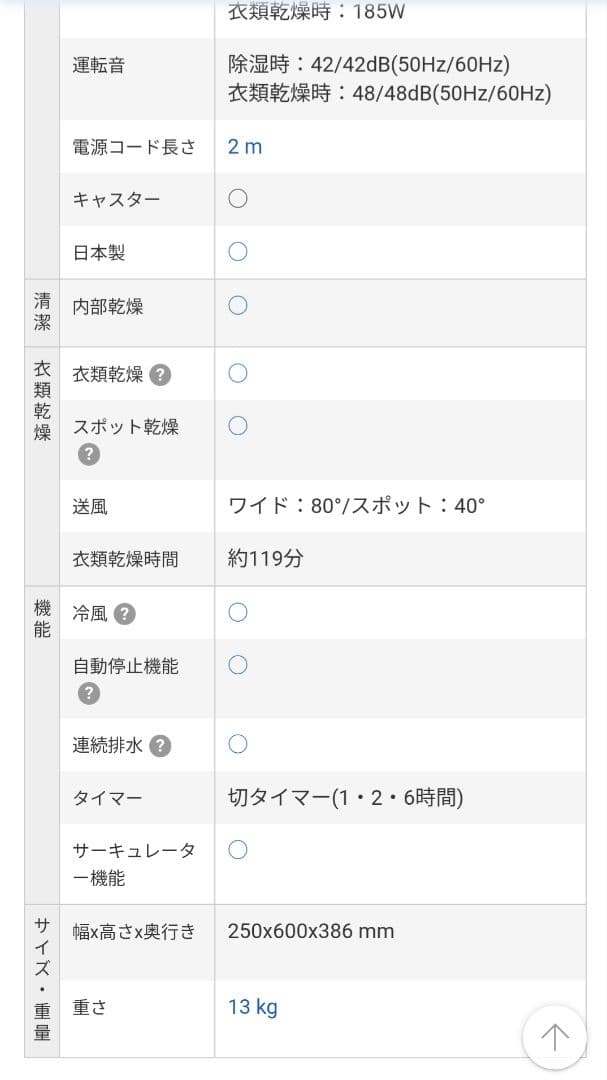This screenshot has height=1080, width=607.
Task: Click the 幅x高さx奥行き dimensions value
Action: tap(311, 931)
